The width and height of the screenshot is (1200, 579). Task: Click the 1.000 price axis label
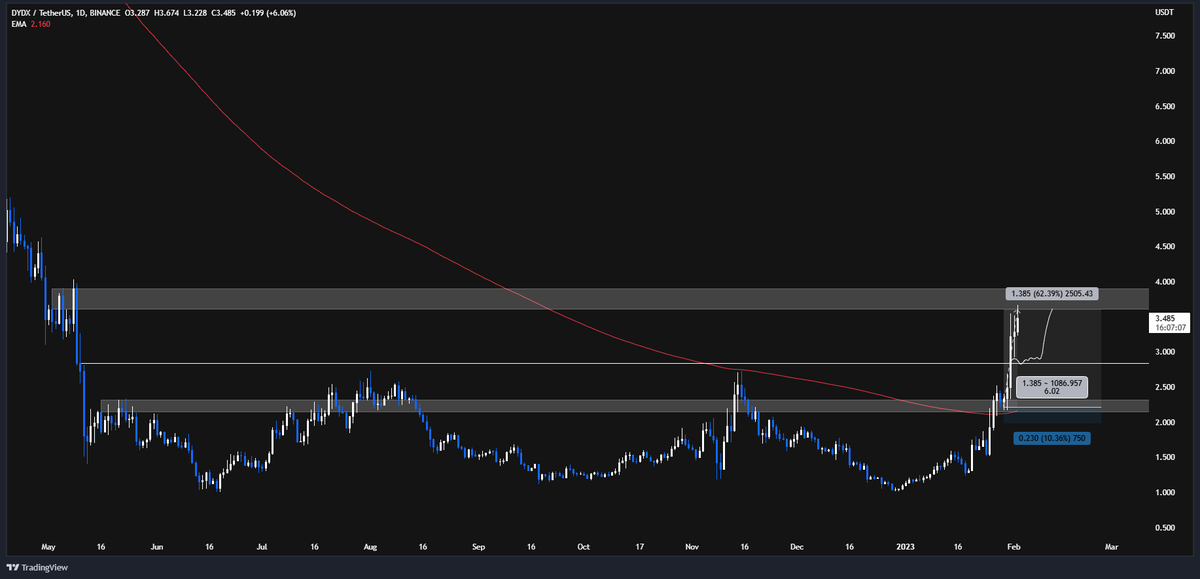point(1163,493)
